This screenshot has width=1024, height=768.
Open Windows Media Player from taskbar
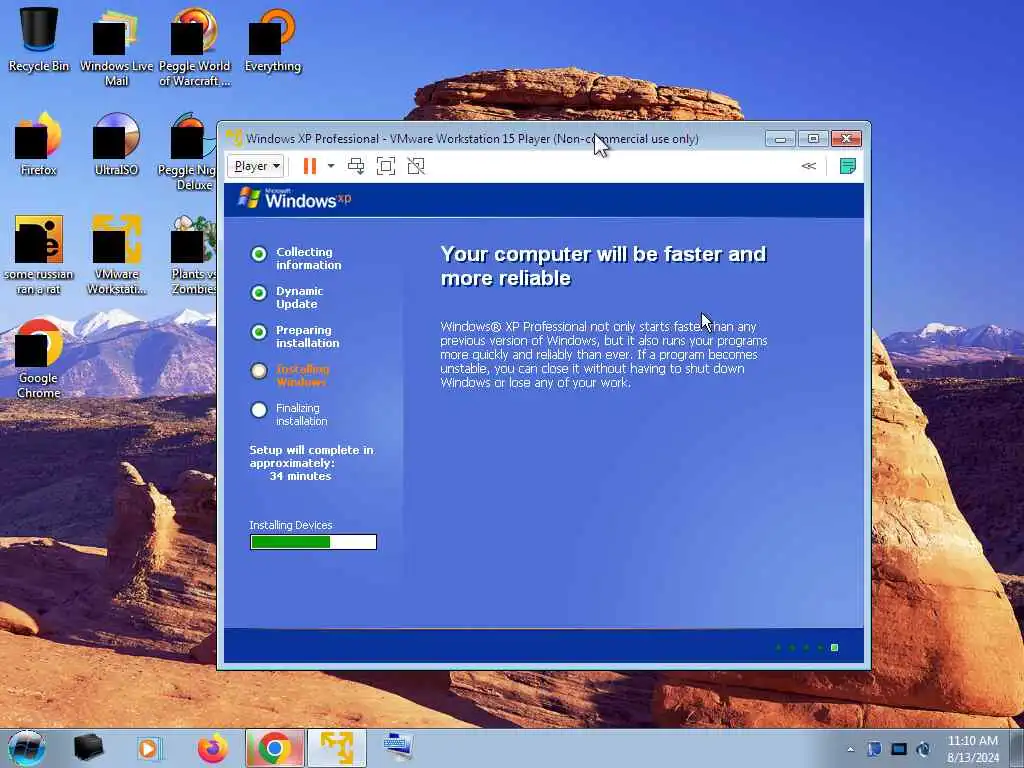(x=149, y=748)
